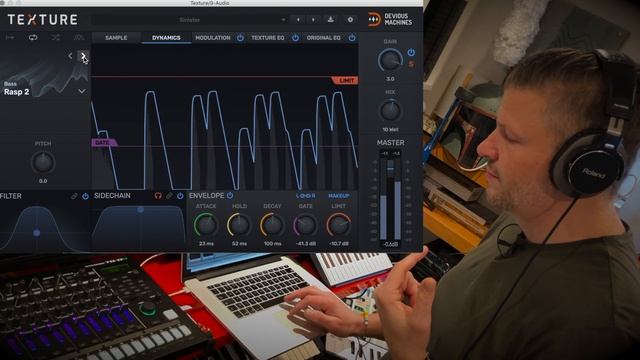The width and height of the screenshot is (640, 360).
Task: Switch to the Modulation tab
Action: (213, 38)
